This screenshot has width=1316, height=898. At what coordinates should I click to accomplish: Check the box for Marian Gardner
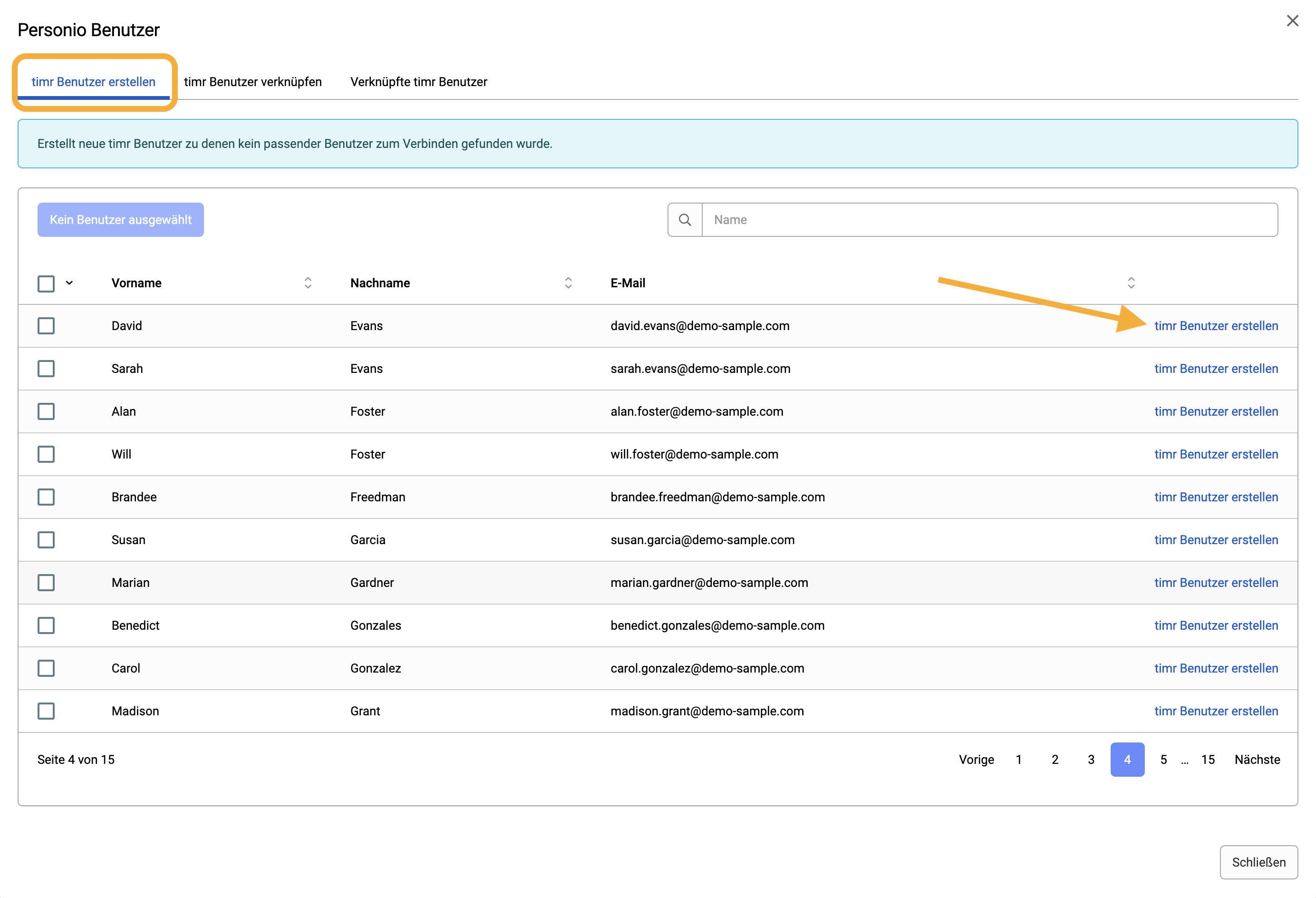pos(46,583)
